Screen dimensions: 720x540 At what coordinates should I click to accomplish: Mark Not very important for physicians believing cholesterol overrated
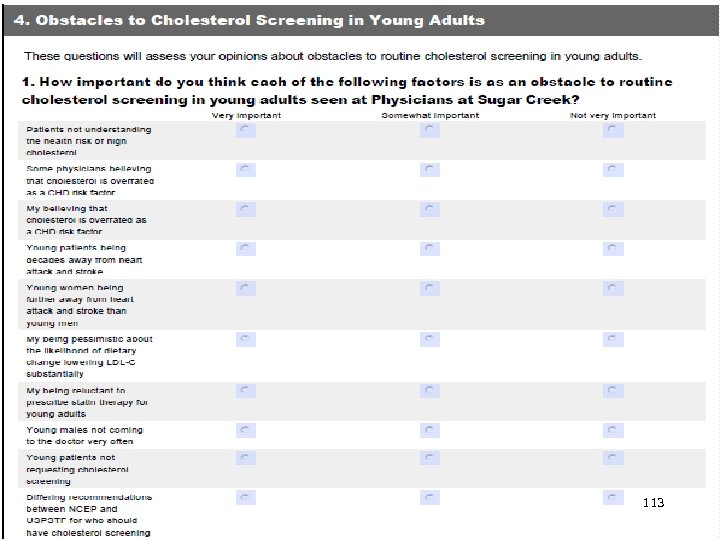pos(610,170)
